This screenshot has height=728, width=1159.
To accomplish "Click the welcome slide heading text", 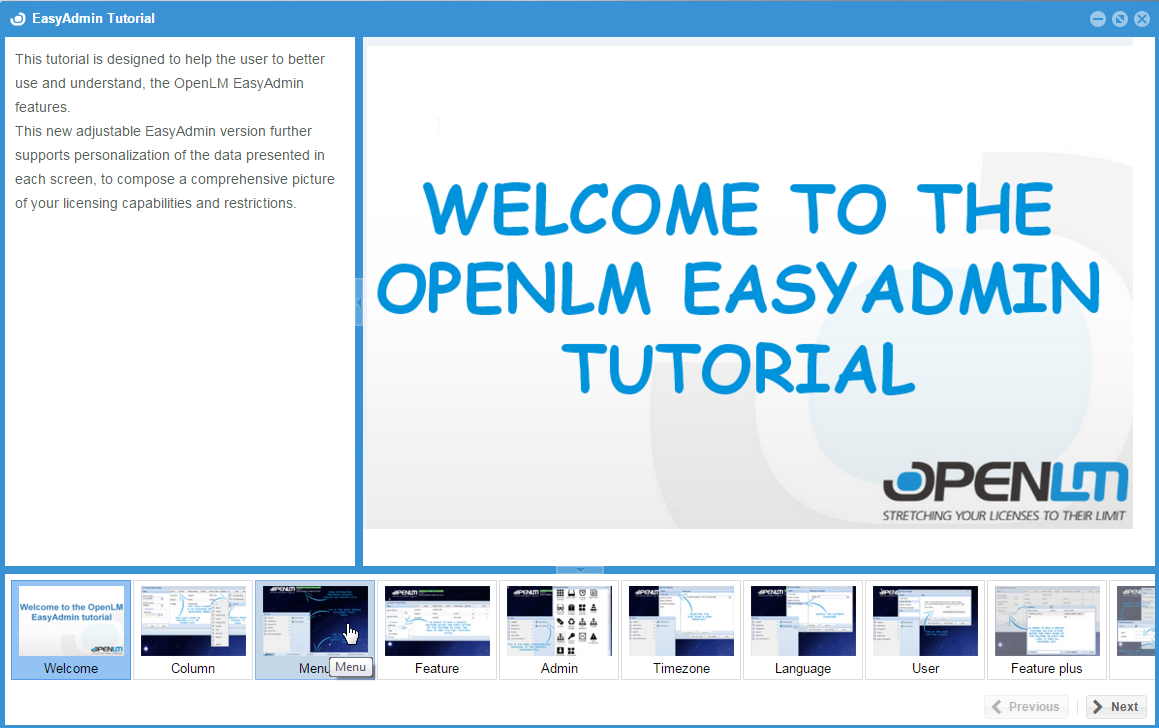I will coord(740,288).
